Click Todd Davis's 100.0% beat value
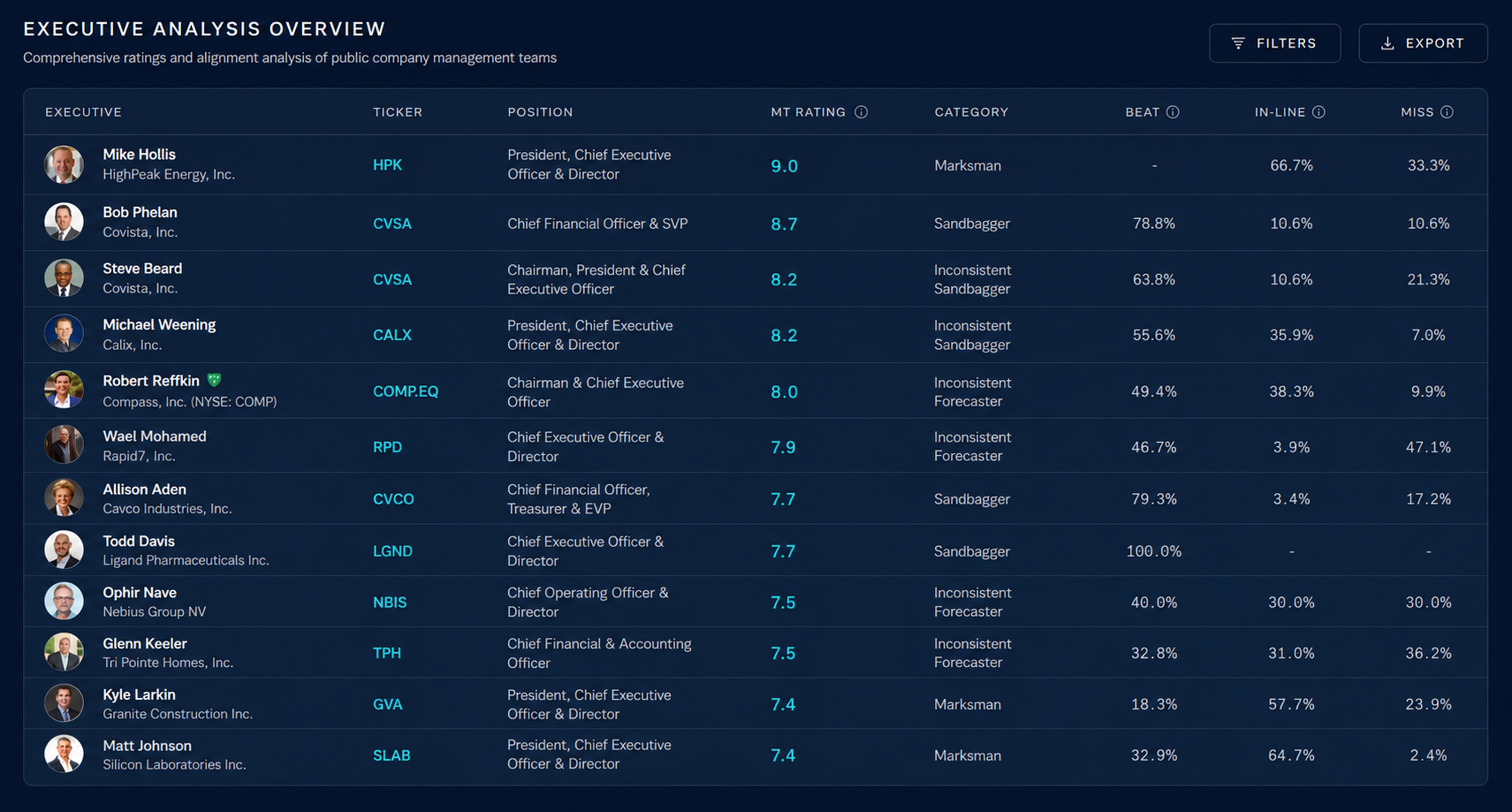Viewport: 1512px width, 812px height. point(1154,551)
